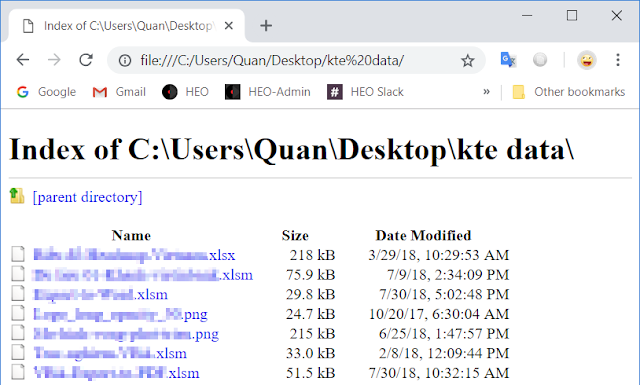Sort by the Size column header
The width and height of the screenshot is (640, 385).
(x=295, y=236)
